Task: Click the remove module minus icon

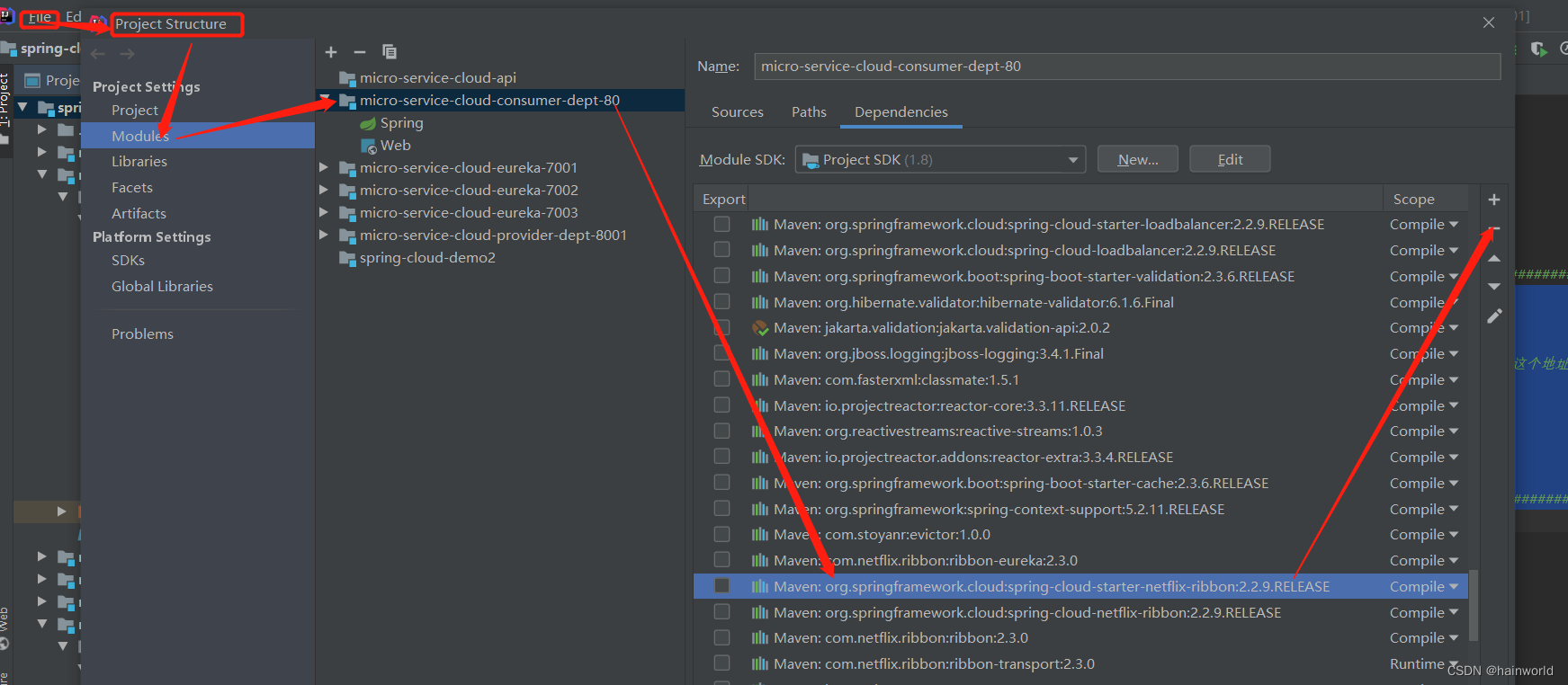Action: pos(360,52)
